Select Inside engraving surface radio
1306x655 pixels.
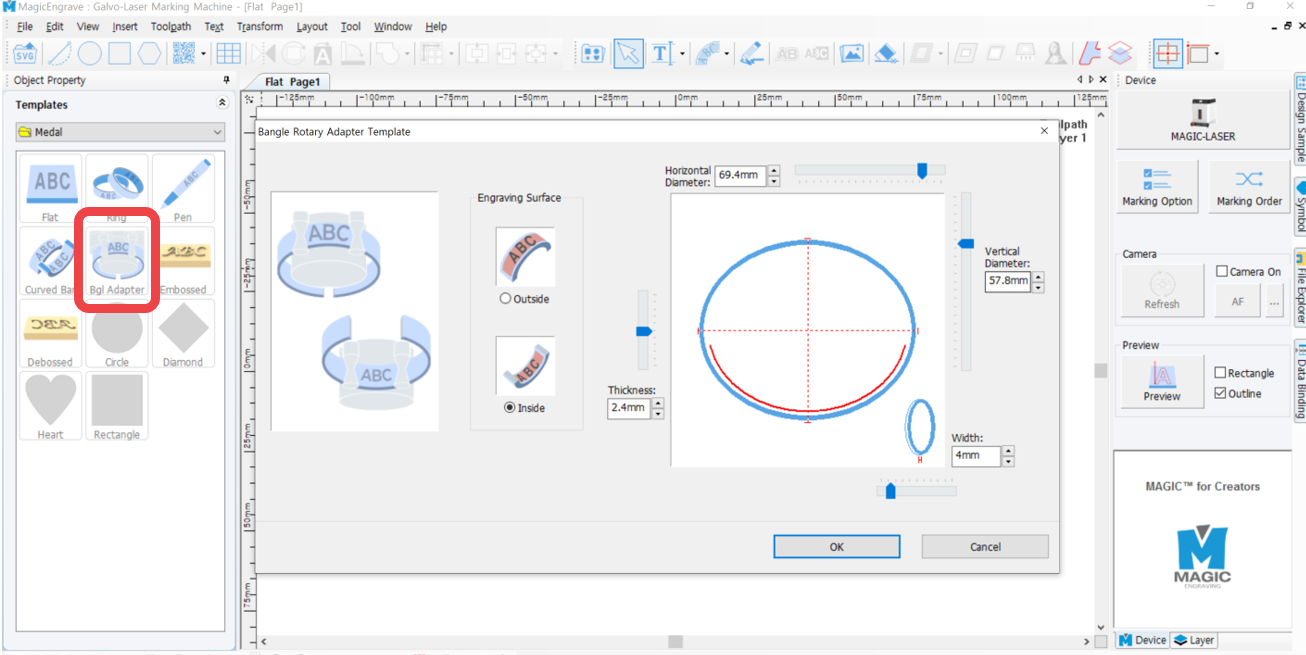[510, 408]
